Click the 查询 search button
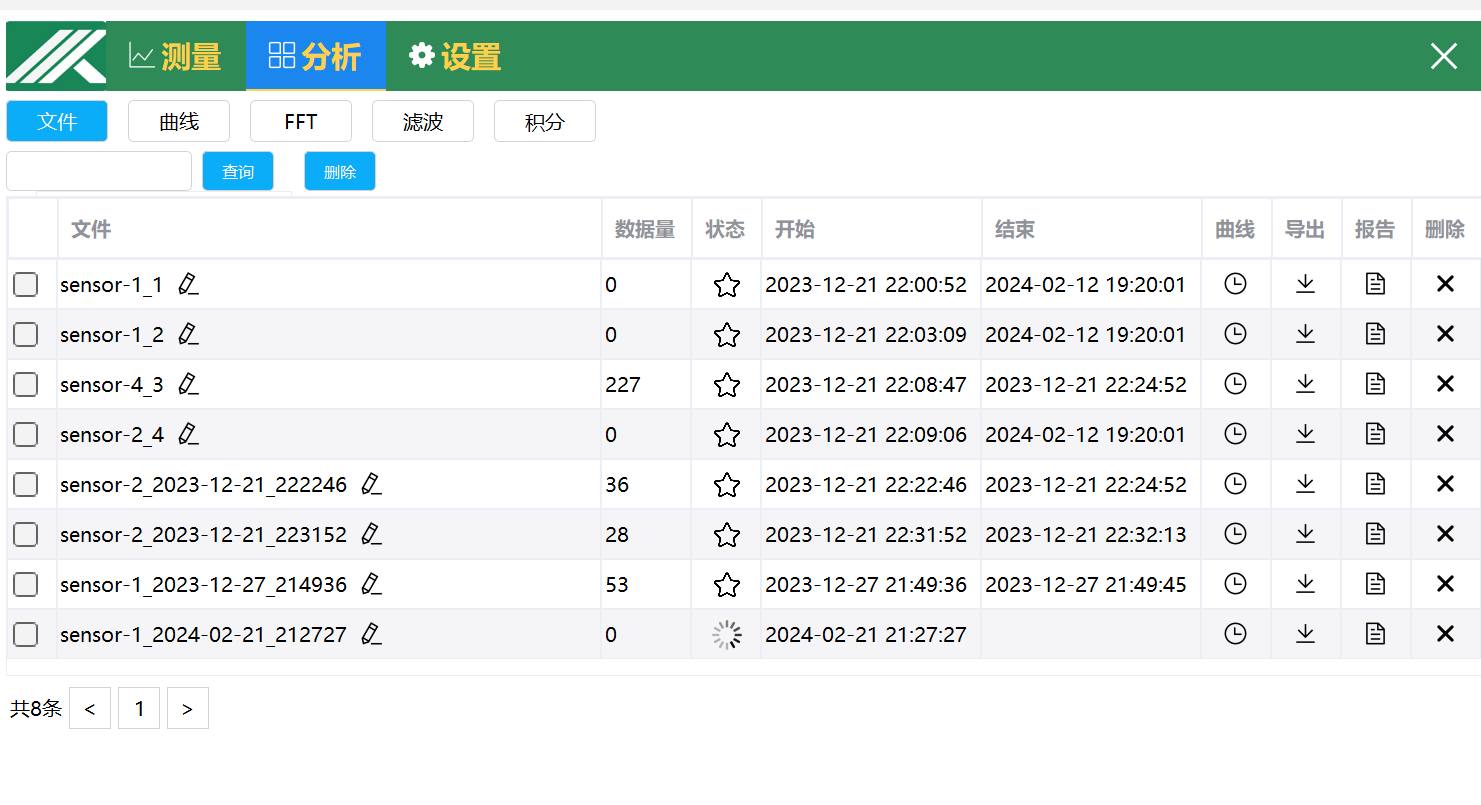Viewport: 1481px width, 805px height. pos(238,171)
